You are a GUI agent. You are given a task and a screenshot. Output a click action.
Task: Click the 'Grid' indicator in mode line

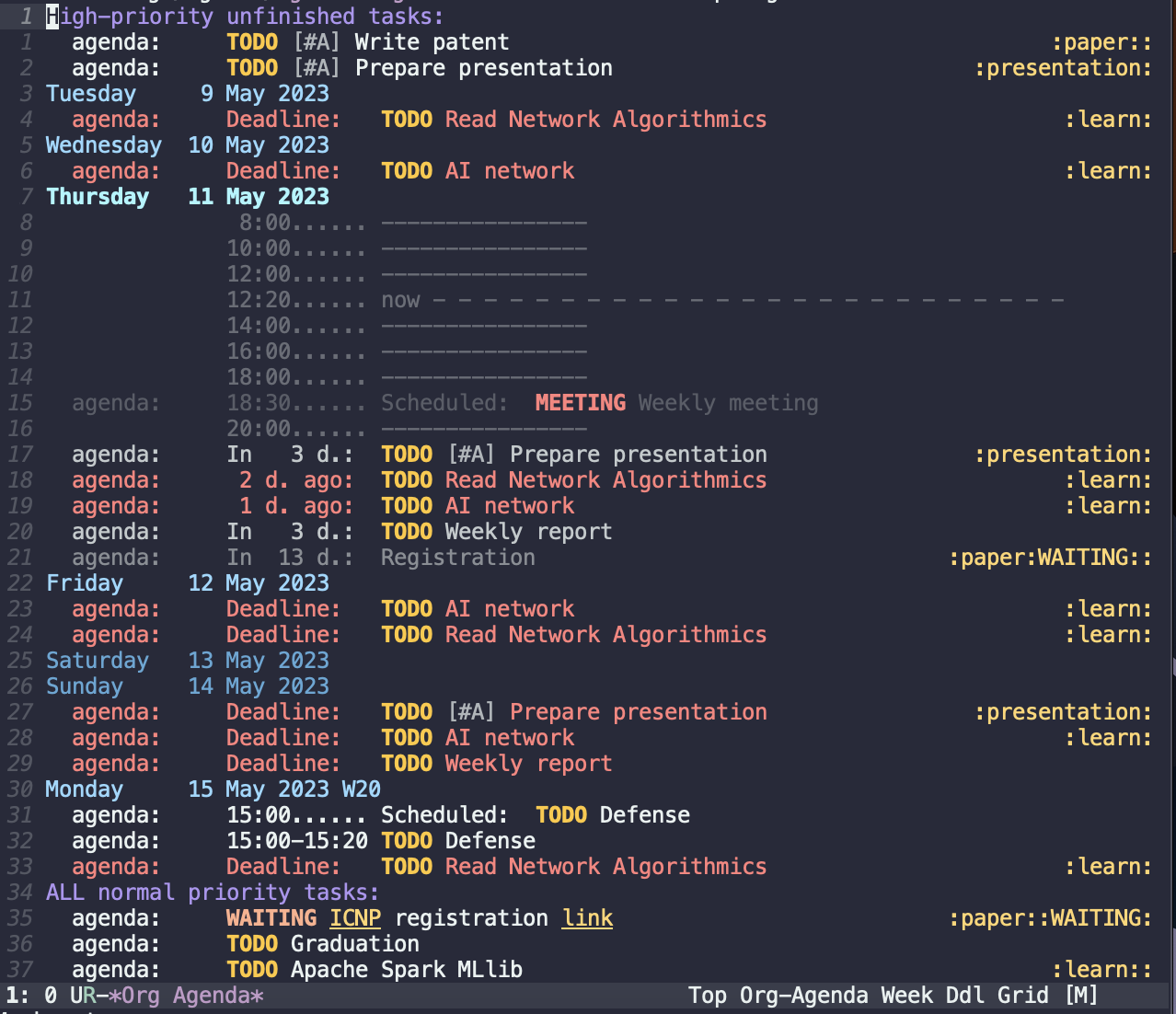[1022, 996]
